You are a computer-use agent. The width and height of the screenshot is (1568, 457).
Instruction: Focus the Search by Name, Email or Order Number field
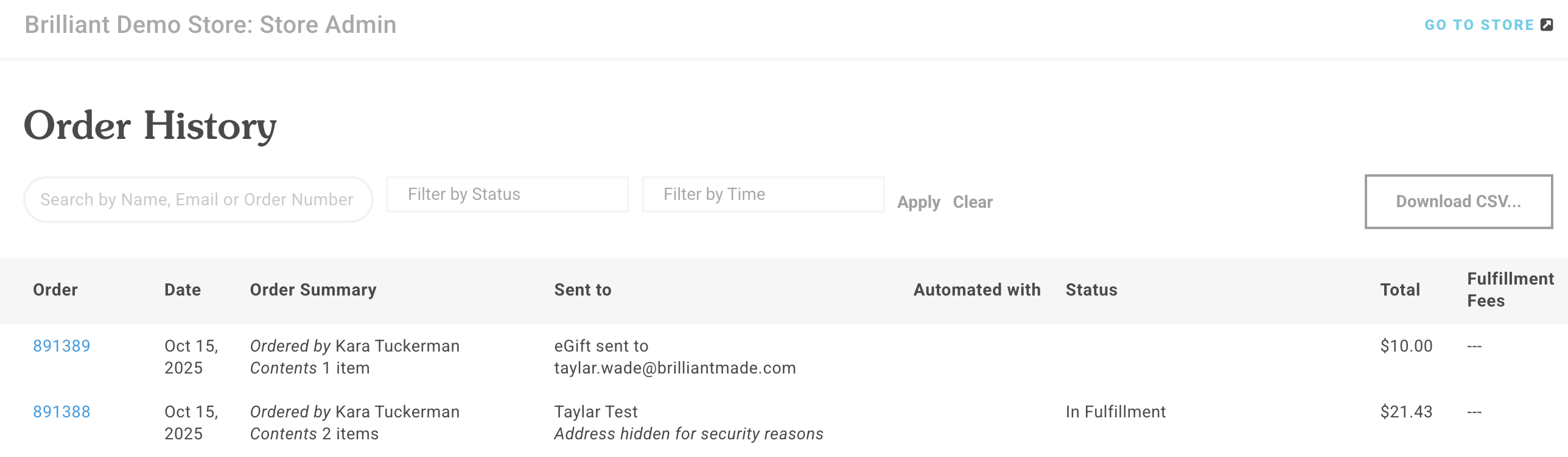tap(198, 200)
